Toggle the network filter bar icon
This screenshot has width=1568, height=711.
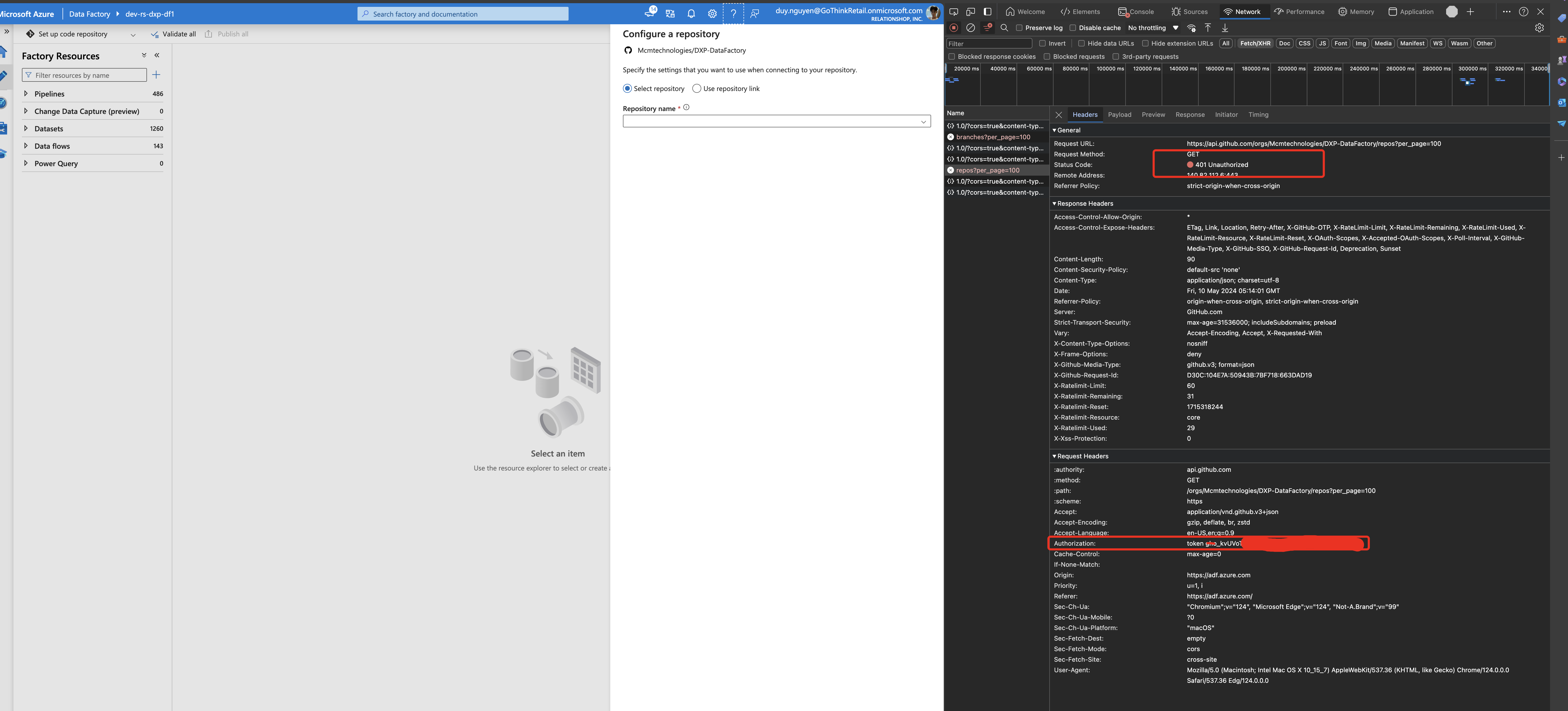point(987,27)
